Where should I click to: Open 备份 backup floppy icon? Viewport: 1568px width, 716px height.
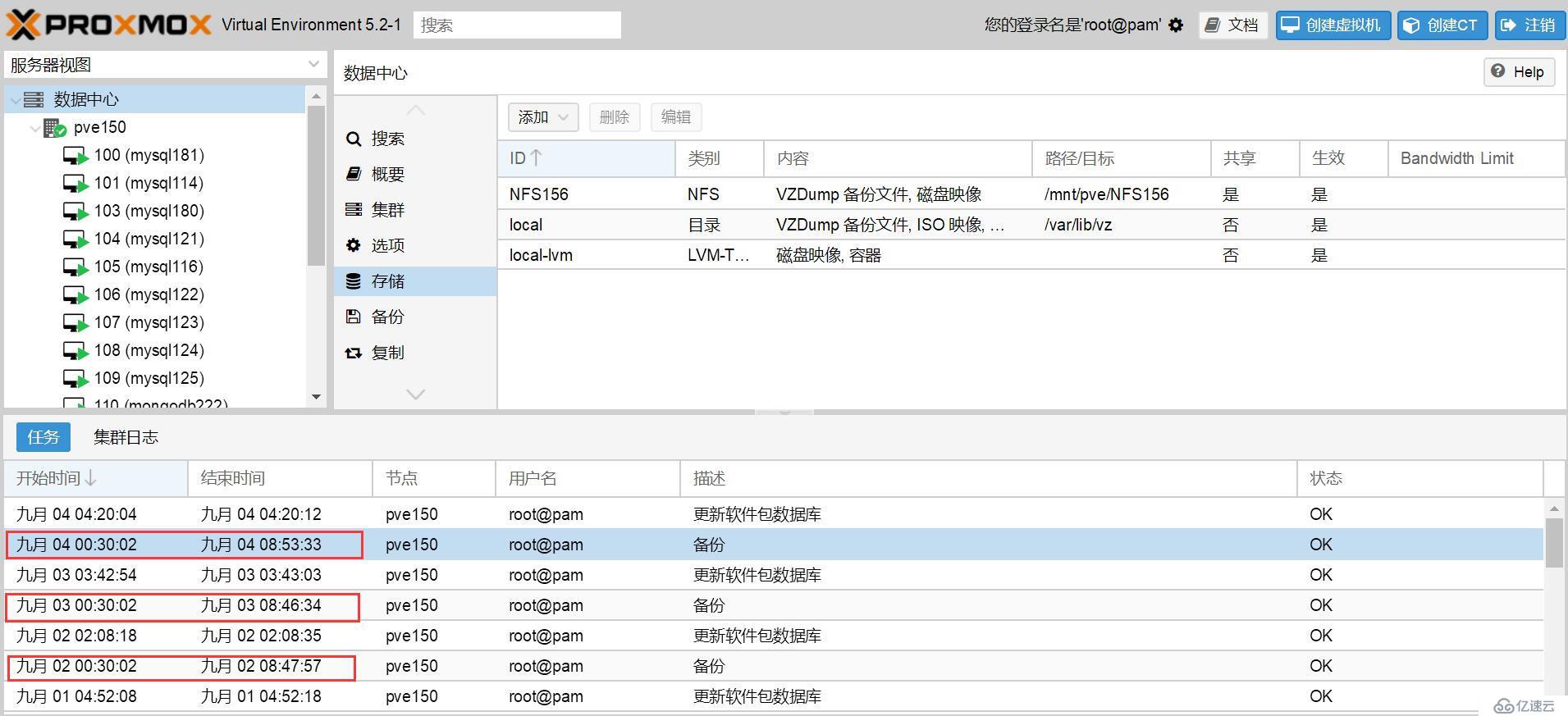354,317
